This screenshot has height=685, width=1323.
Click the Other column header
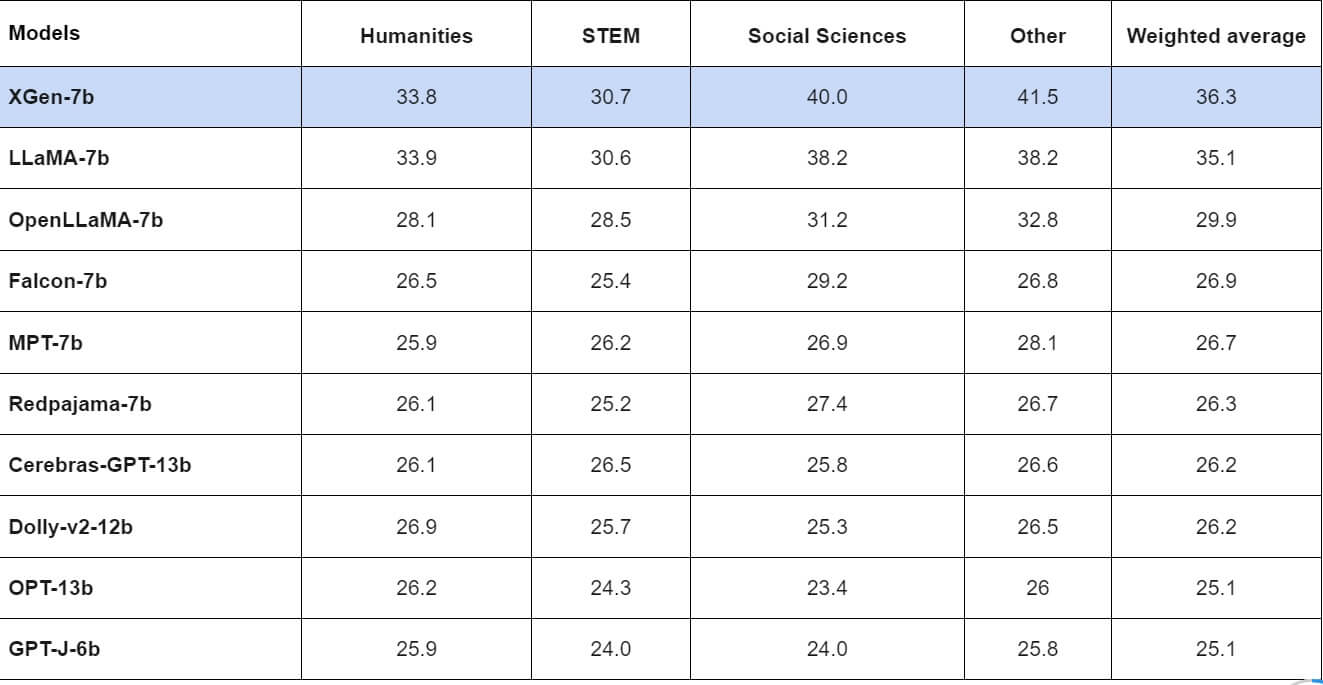coord(1038,36)
